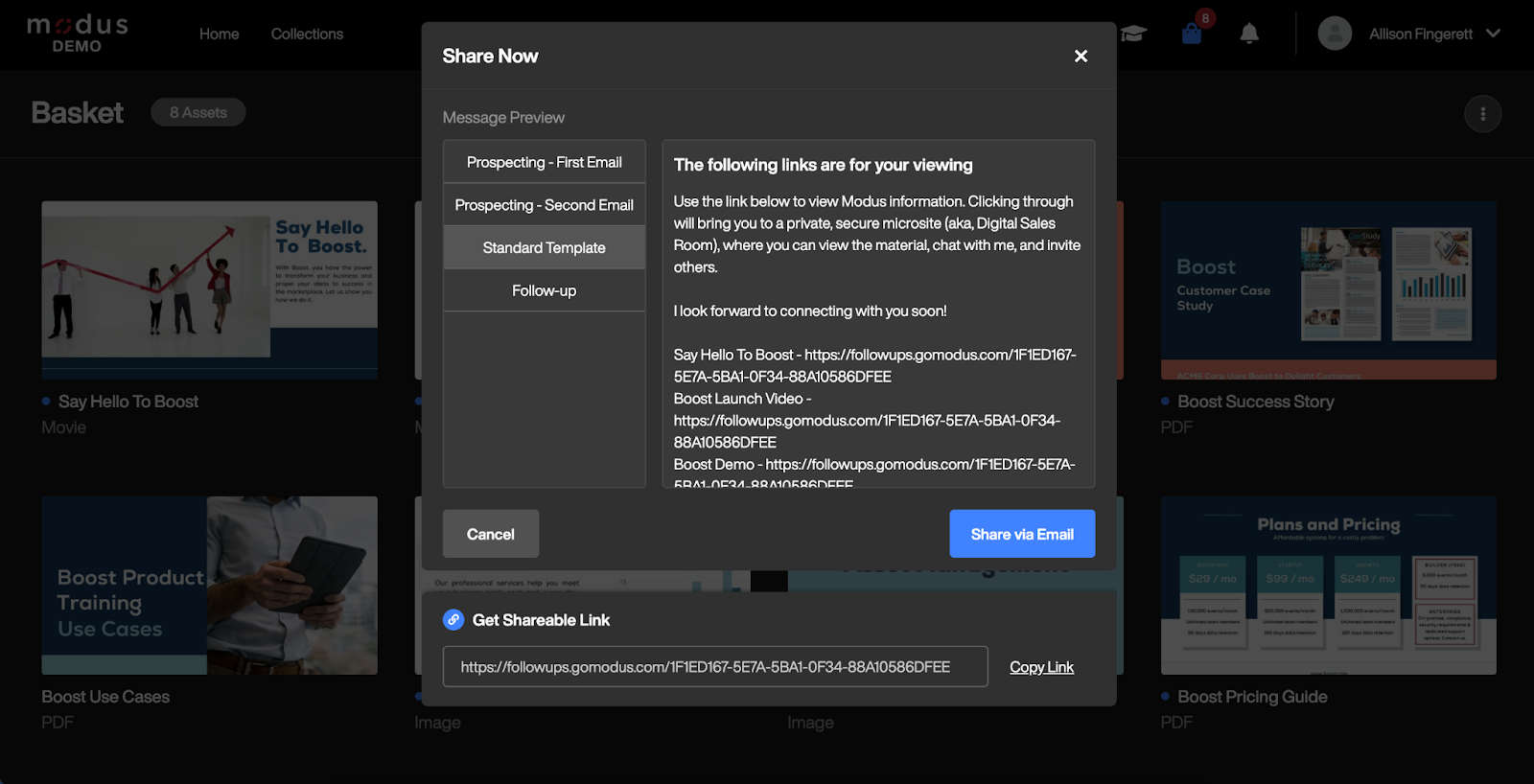Viewport: 1534px width, 784px height.
Task: Open the Say Hello To Boost thumbnail
Action: 209,289
